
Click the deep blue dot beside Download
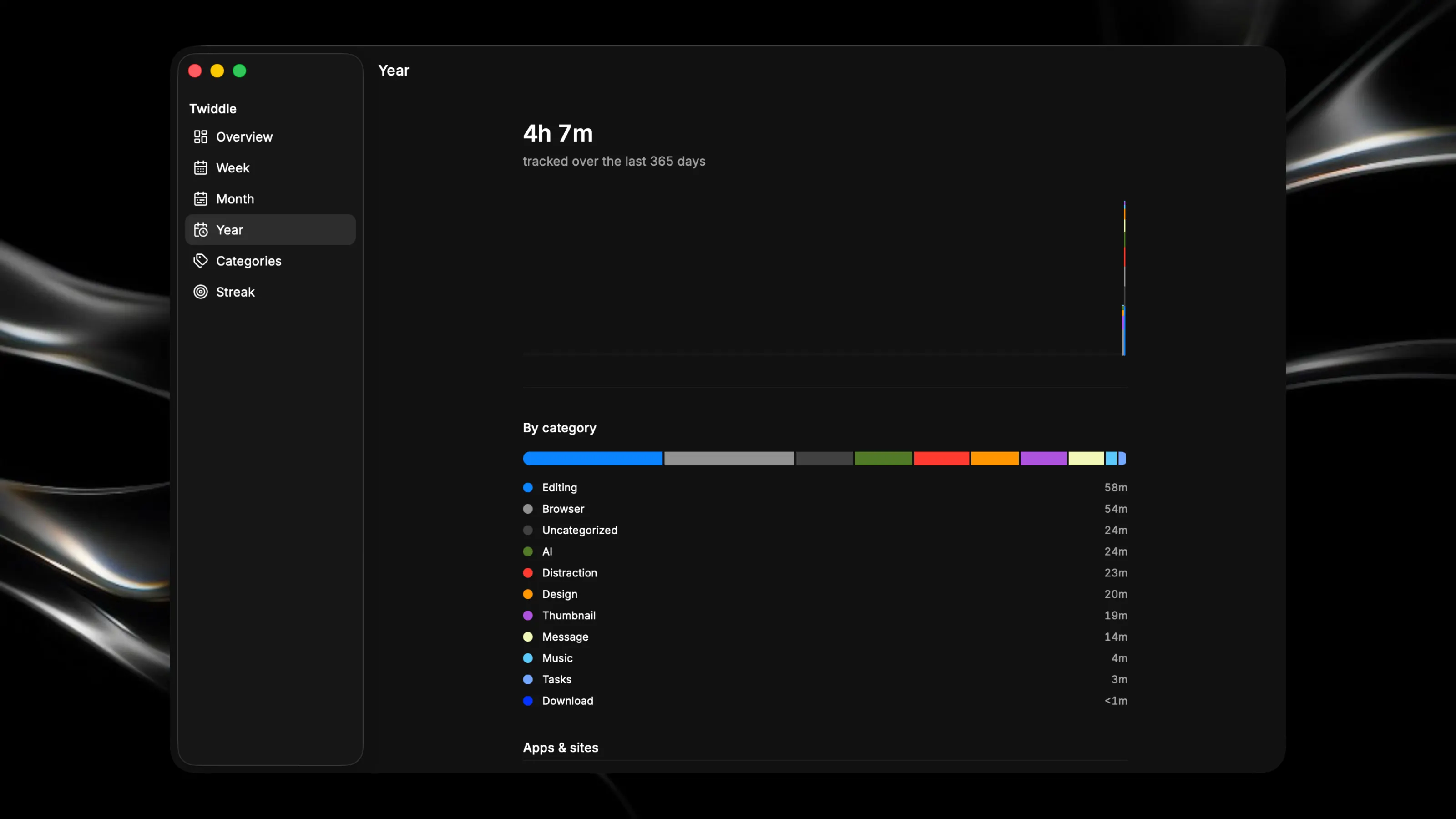[528, 701]
